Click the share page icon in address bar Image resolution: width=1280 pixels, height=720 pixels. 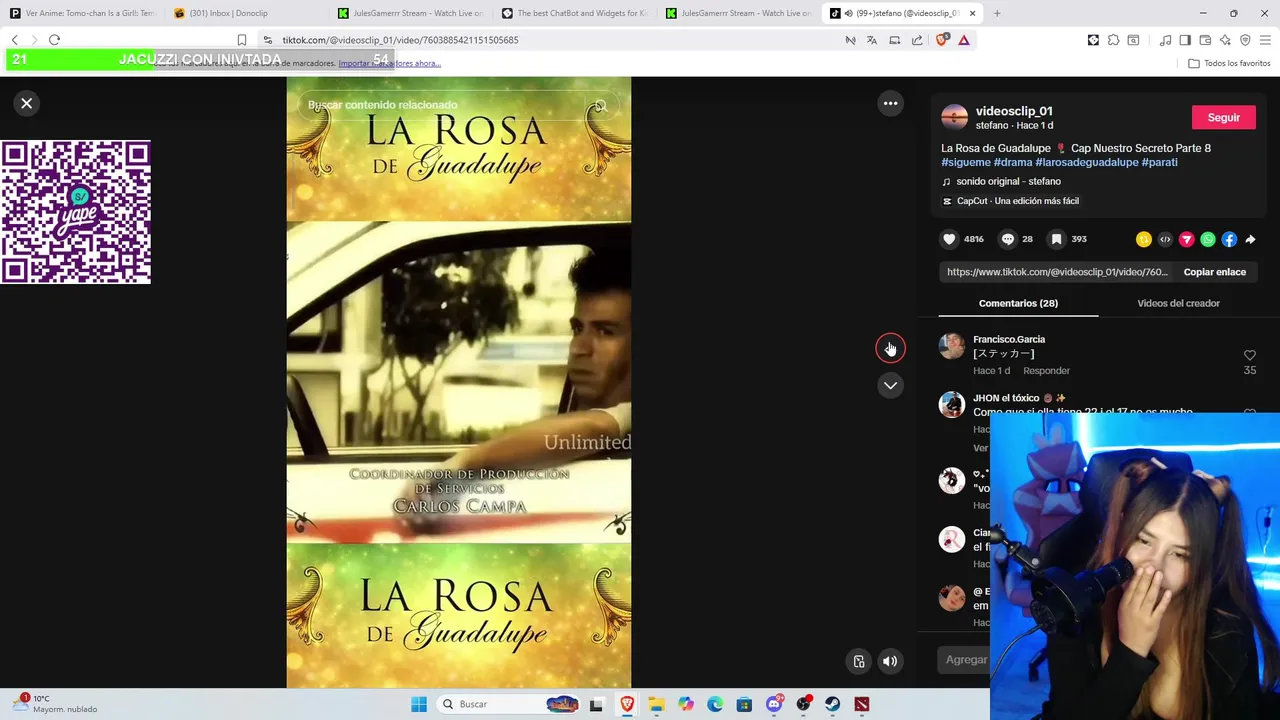click(917, 40)
